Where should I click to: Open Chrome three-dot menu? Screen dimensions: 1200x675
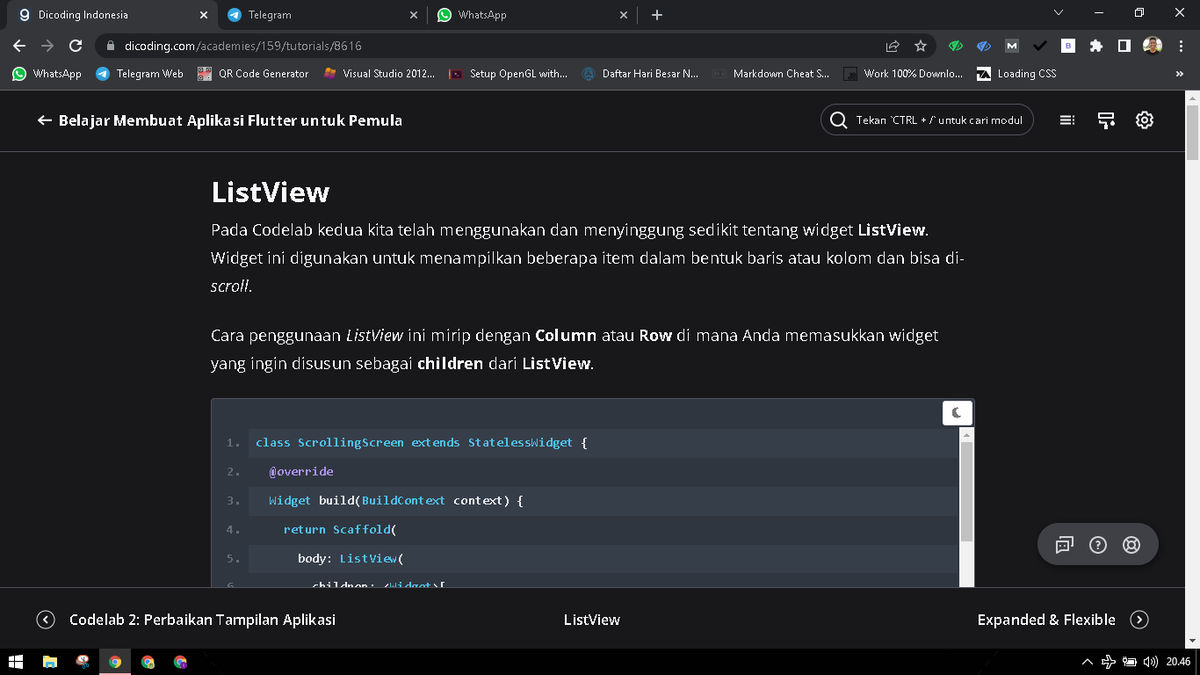1181,46
